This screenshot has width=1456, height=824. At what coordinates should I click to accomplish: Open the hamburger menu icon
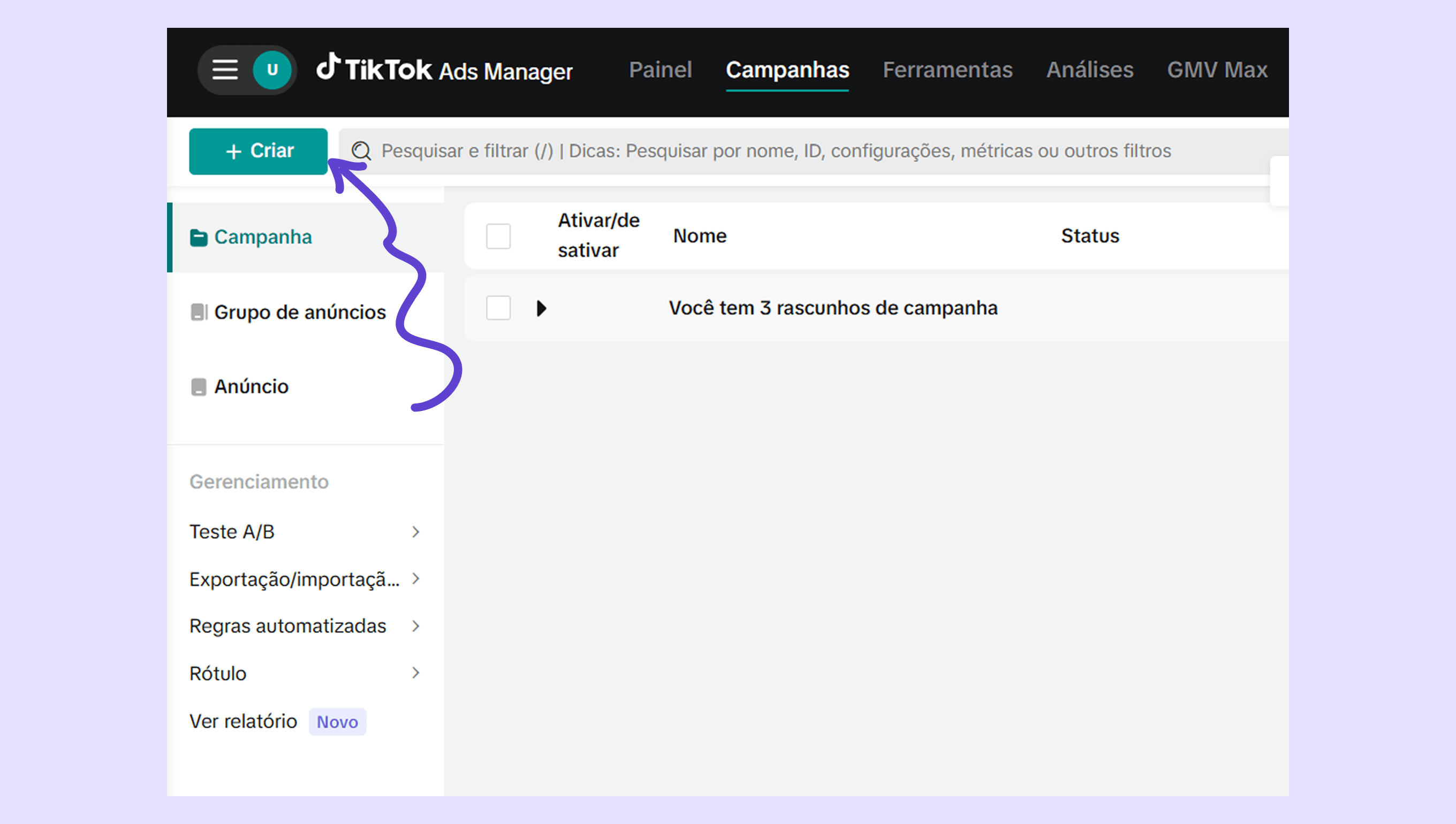(225, 70)
